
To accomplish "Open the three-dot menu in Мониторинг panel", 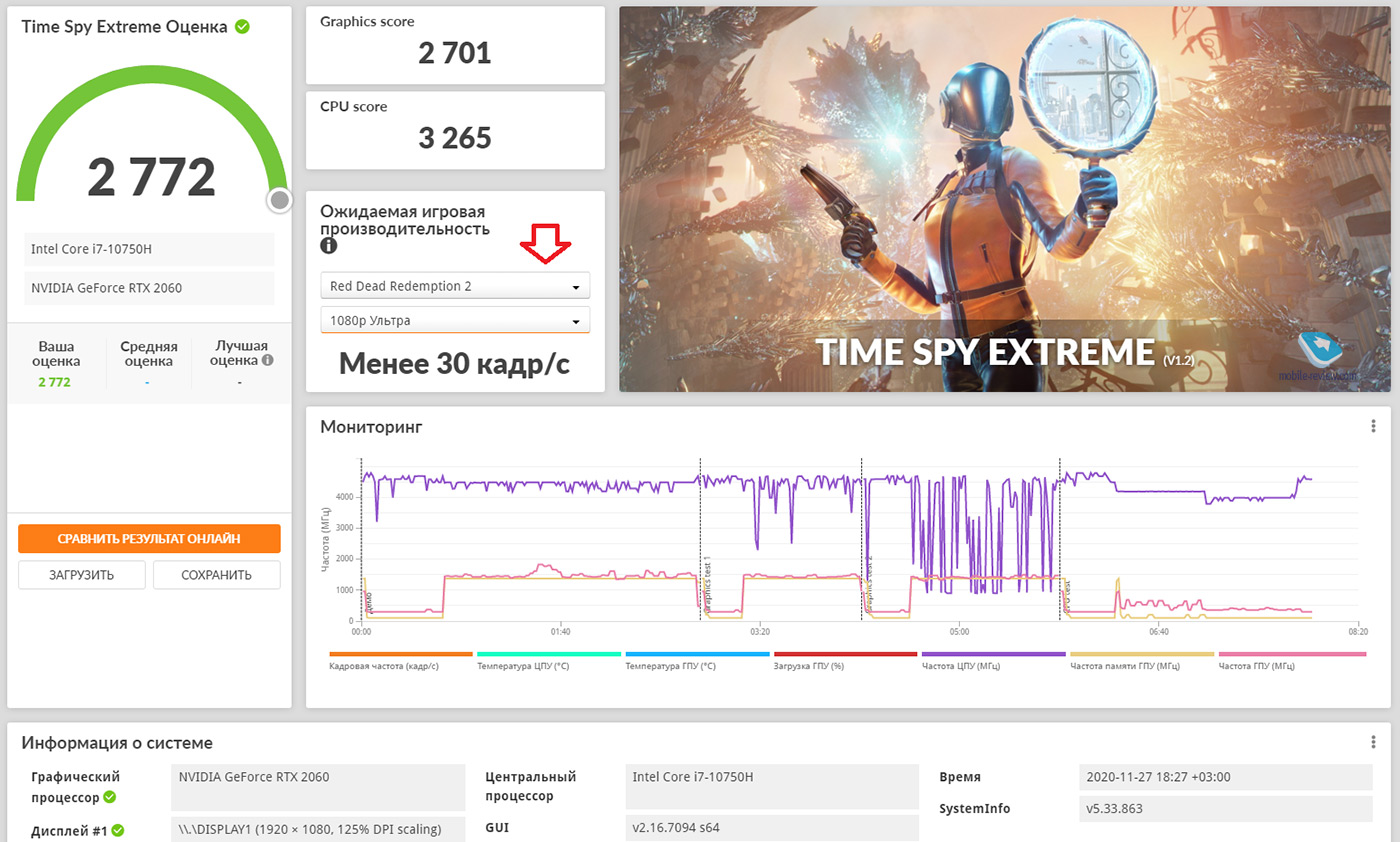I will point(1375,427).
